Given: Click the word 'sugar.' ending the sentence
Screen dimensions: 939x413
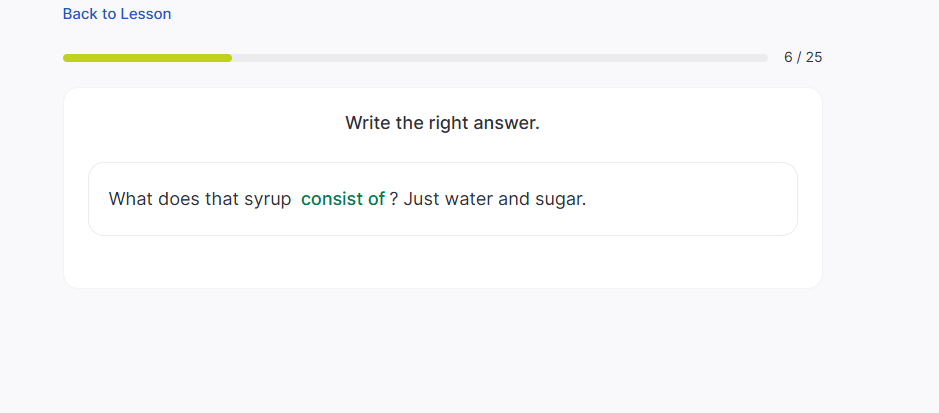Looking at the screenshot, I should point(560,199).
